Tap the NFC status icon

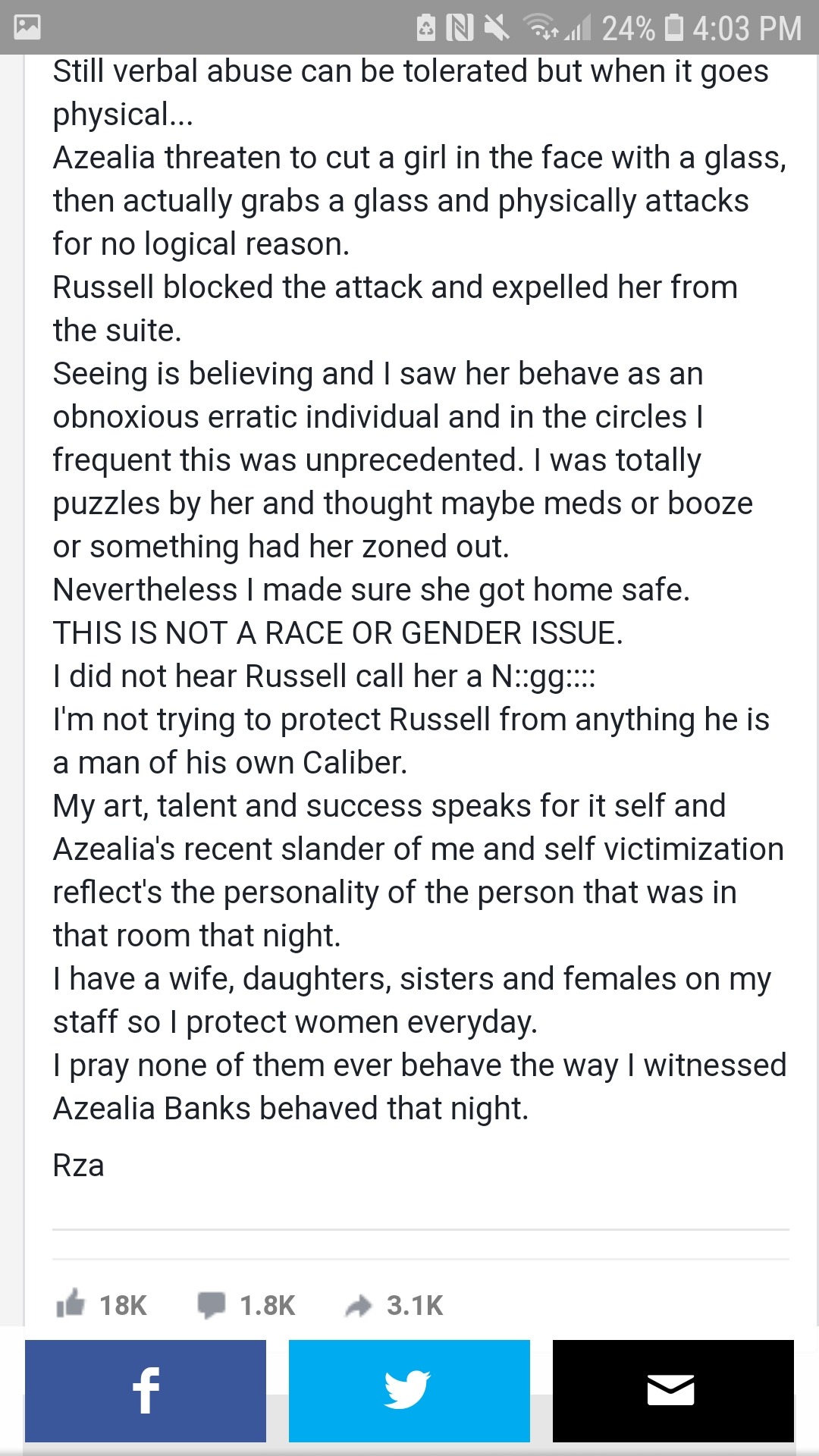(460, 28)
